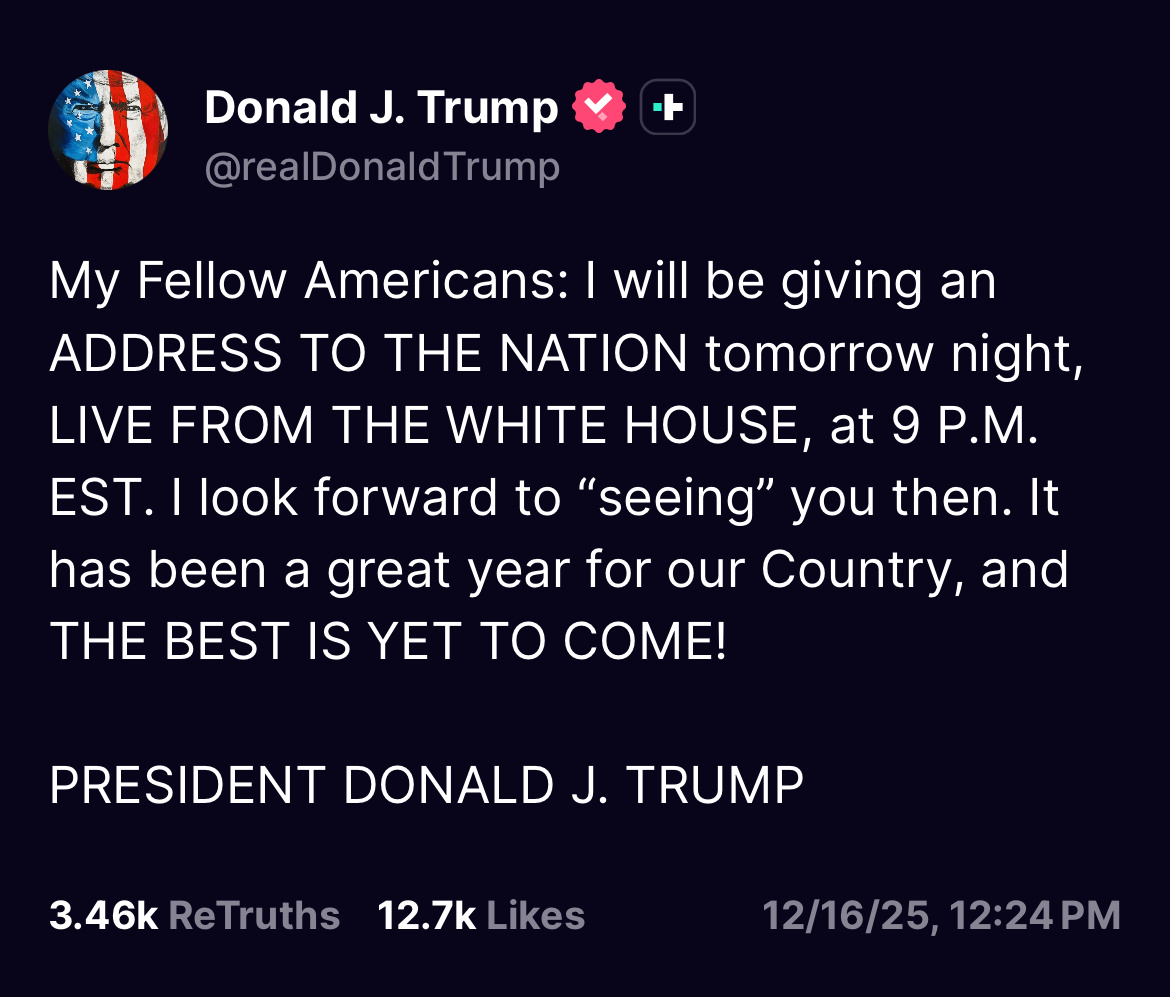This screenshot has width=1170, height=997.
Task: Select the Likes label
Action: [x=535, y=915]
